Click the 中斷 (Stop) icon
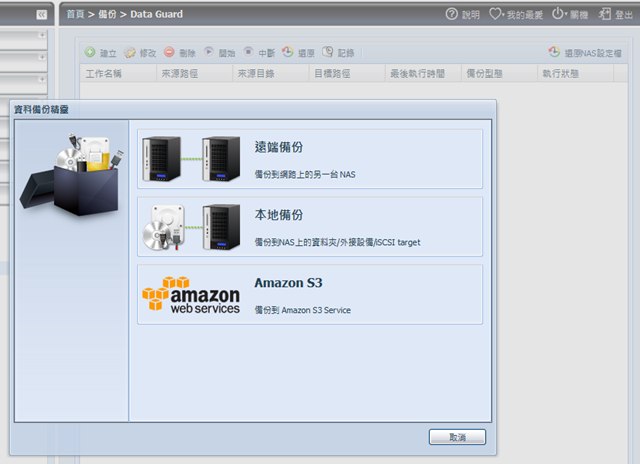 pos(248,52)
